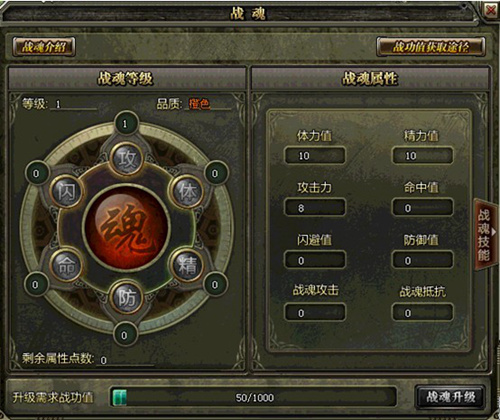Click the 战魂升级 upgrade button

450,397
